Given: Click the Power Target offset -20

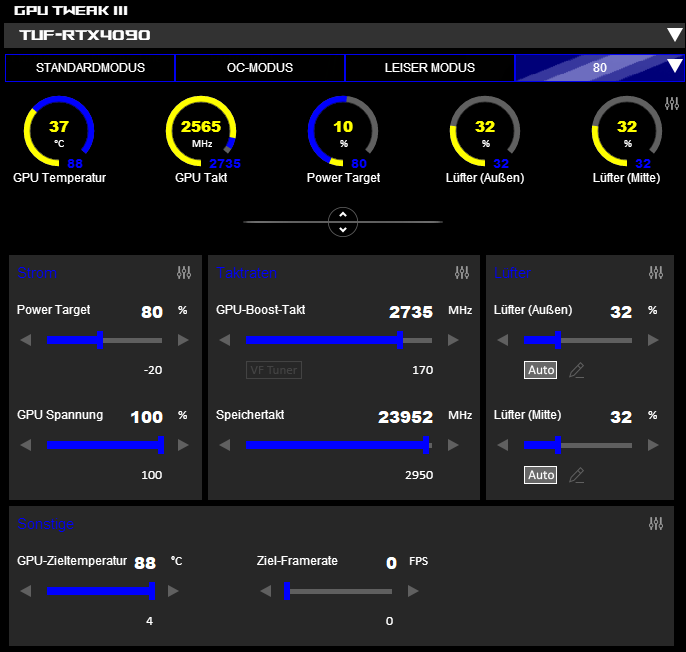Looking at the screenshot, I should click(153, 370).
